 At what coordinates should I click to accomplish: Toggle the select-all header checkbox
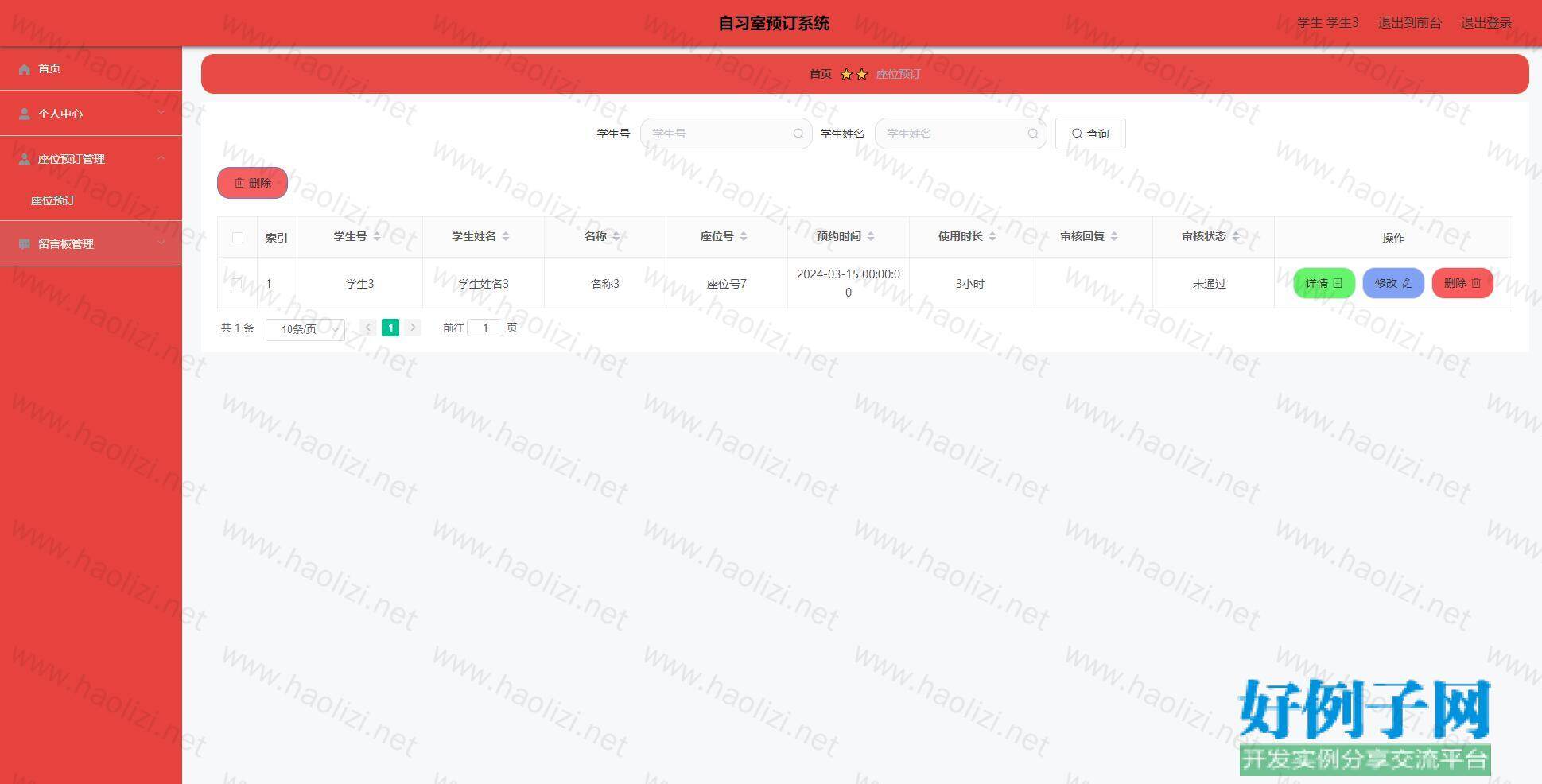point(238,238)
